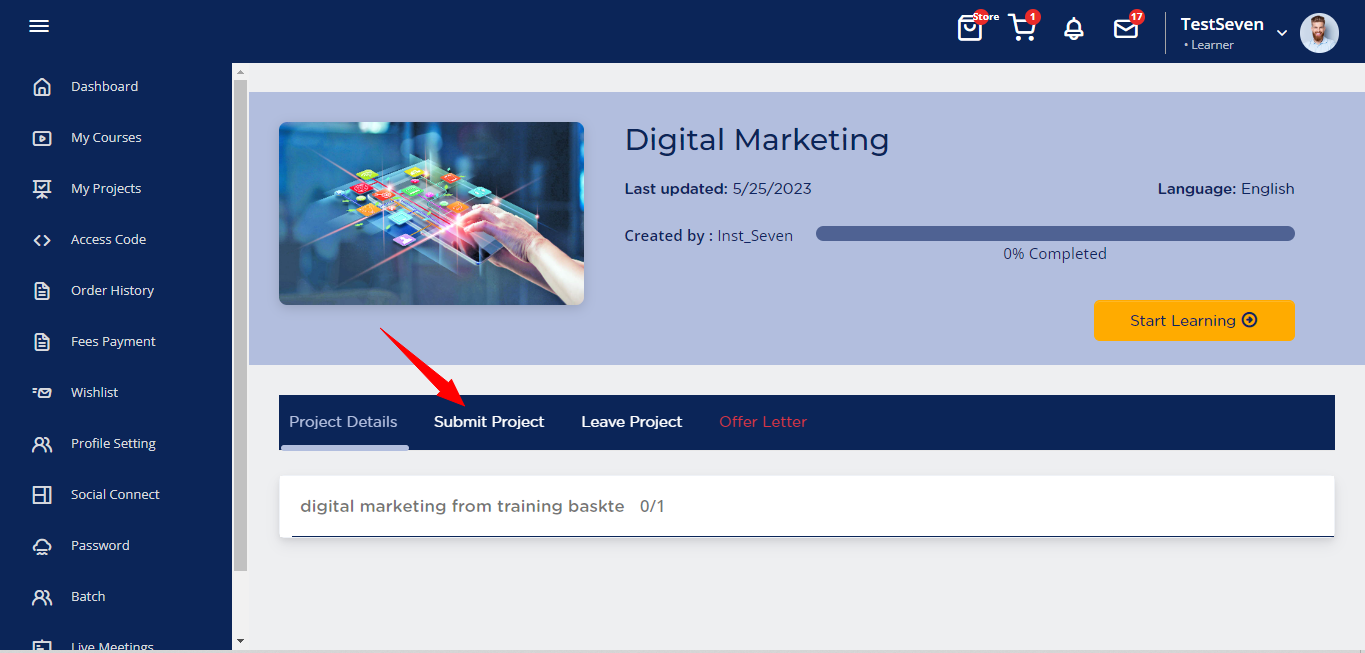Expand the TestSeven user dropdown chevron
Image resolution: width=1365 pixels, height=653 pixels.
pyautogui.click(x=1282, y=33)
